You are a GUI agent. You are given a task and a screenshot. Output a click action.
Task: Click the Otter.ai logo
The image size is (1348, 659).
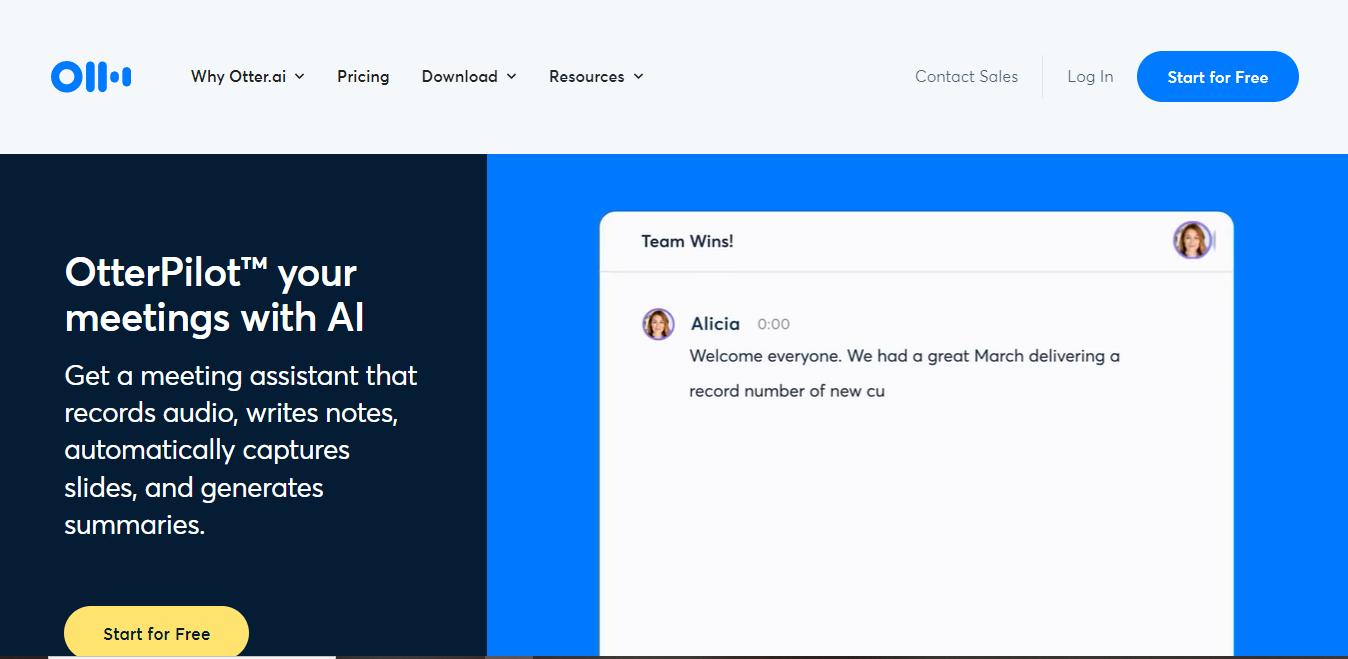[x=91, y=76]
